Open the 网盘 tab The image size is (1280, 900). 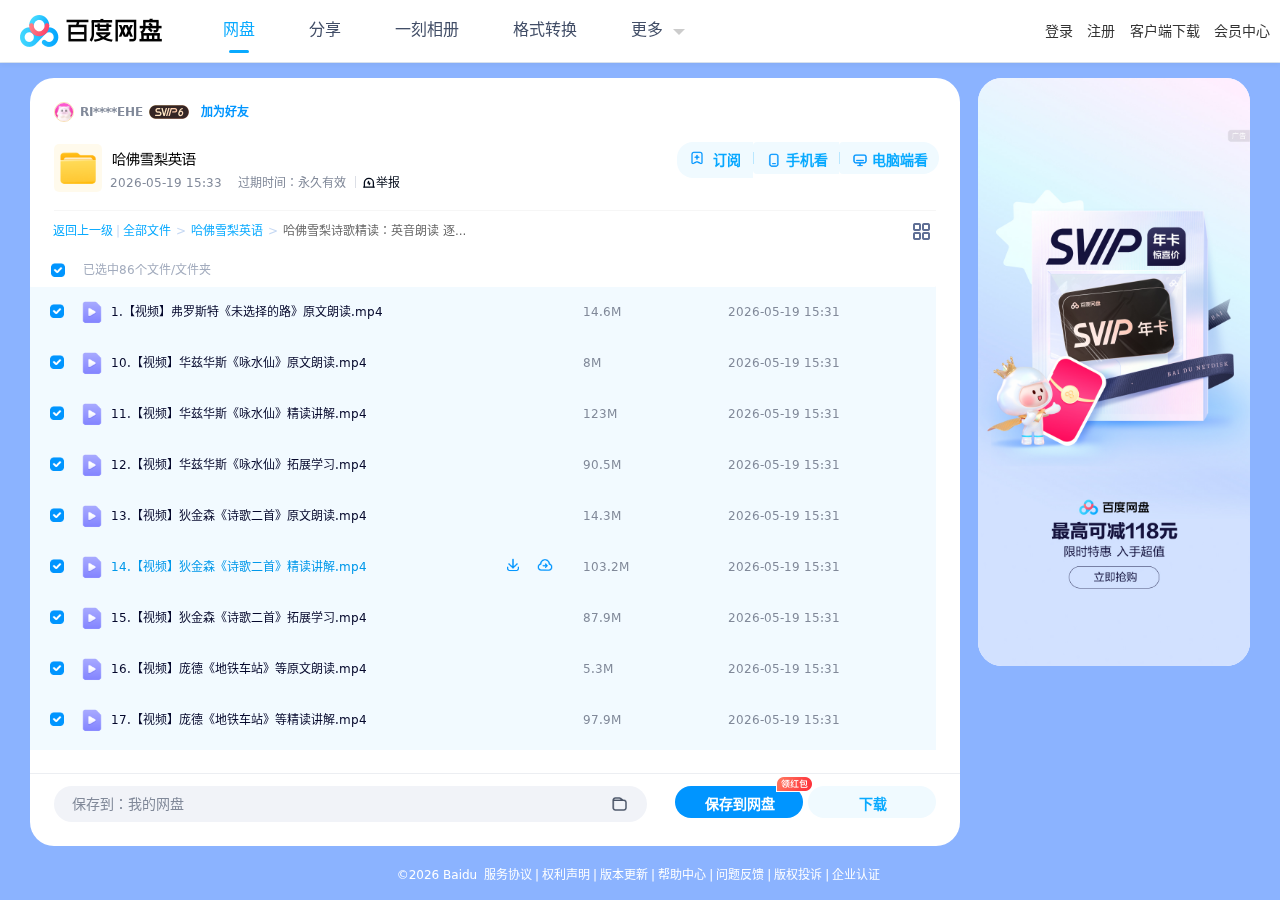239,30
